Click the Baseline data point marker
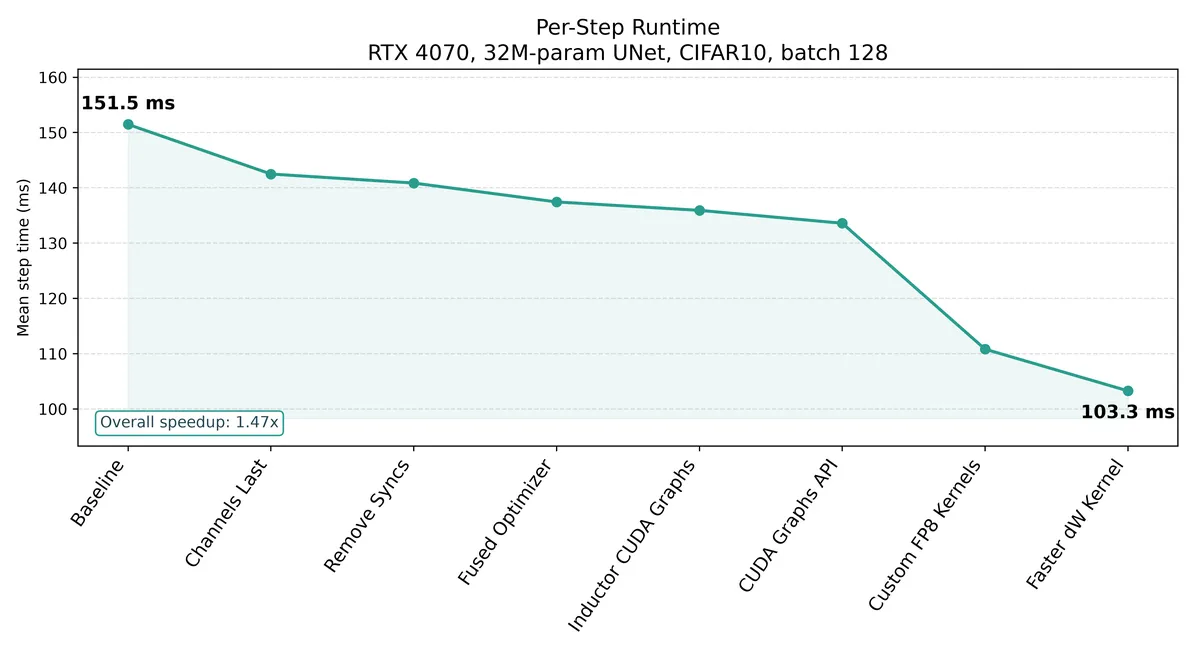1200x654 pixels. [x=128, y=124]
